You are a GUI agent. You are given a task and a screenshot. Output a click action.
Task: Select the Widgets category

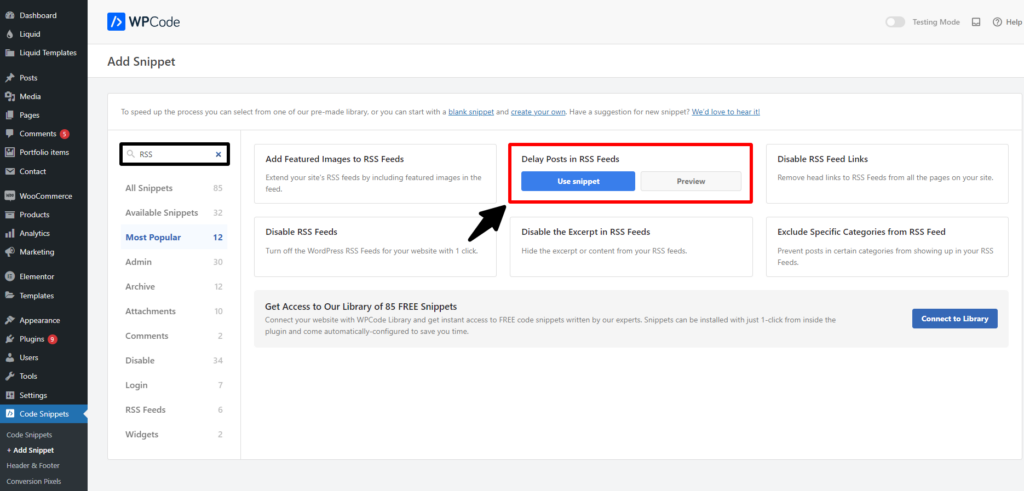tap(174, 434)
